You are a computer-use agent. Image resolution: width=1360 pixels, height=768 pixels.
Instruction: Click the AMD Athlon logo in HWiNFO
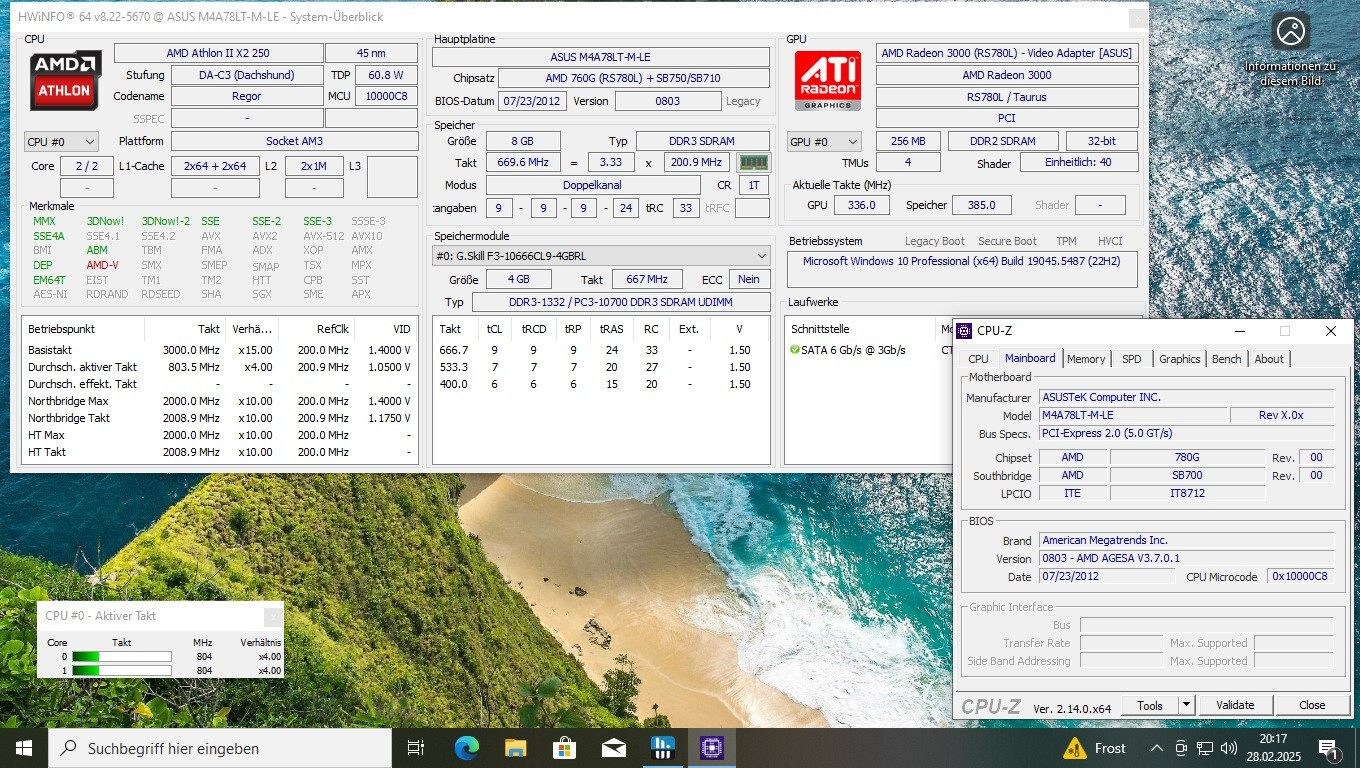point(65,80)
